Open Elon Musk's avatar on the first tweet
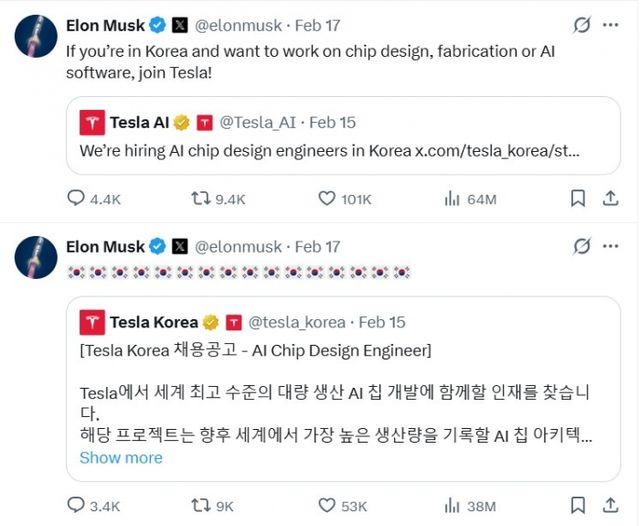640x526 pixels. click(x=34, y=36)
